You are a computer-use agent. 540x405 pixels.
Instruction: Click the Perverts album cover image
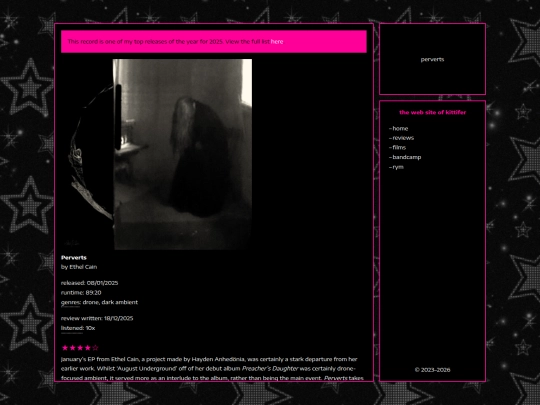157,154
